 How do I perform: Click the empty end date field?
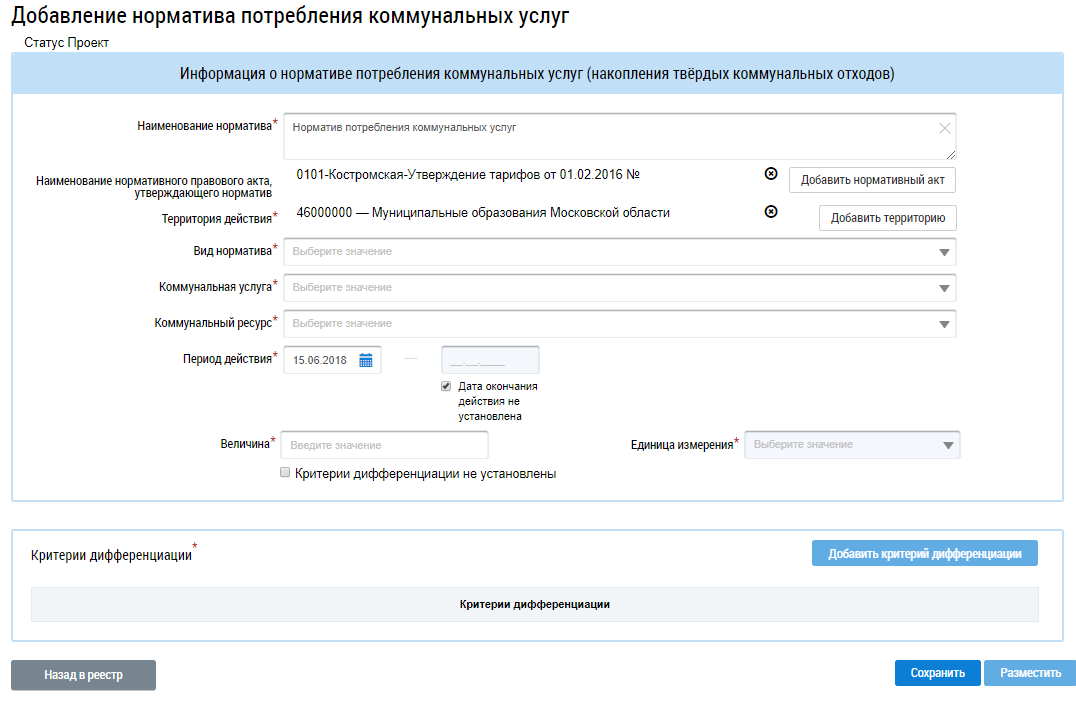[x=490, y=360]
